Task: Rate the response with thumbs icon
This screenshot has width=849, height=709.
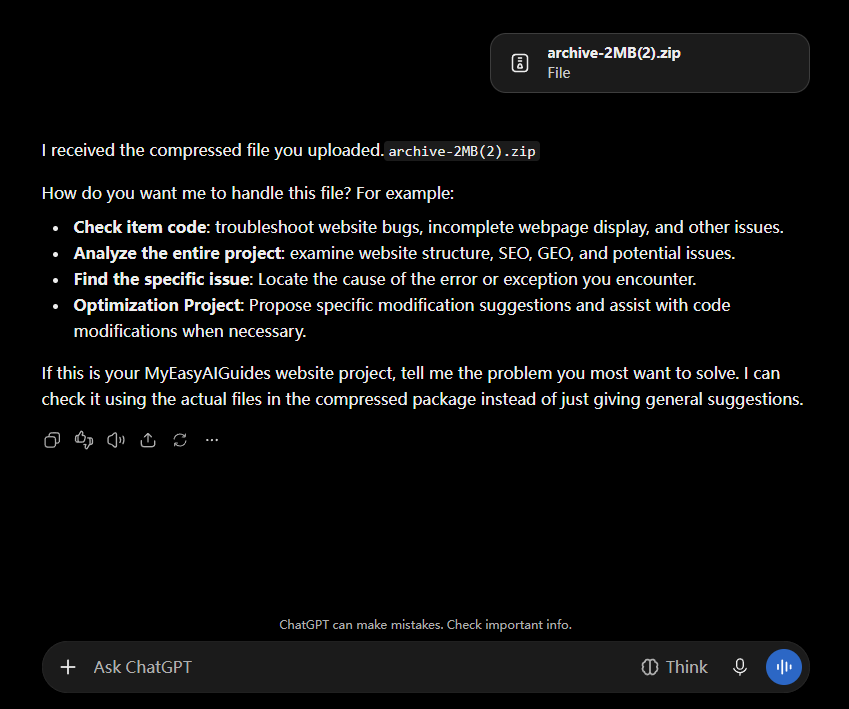Action: (84, 440)
